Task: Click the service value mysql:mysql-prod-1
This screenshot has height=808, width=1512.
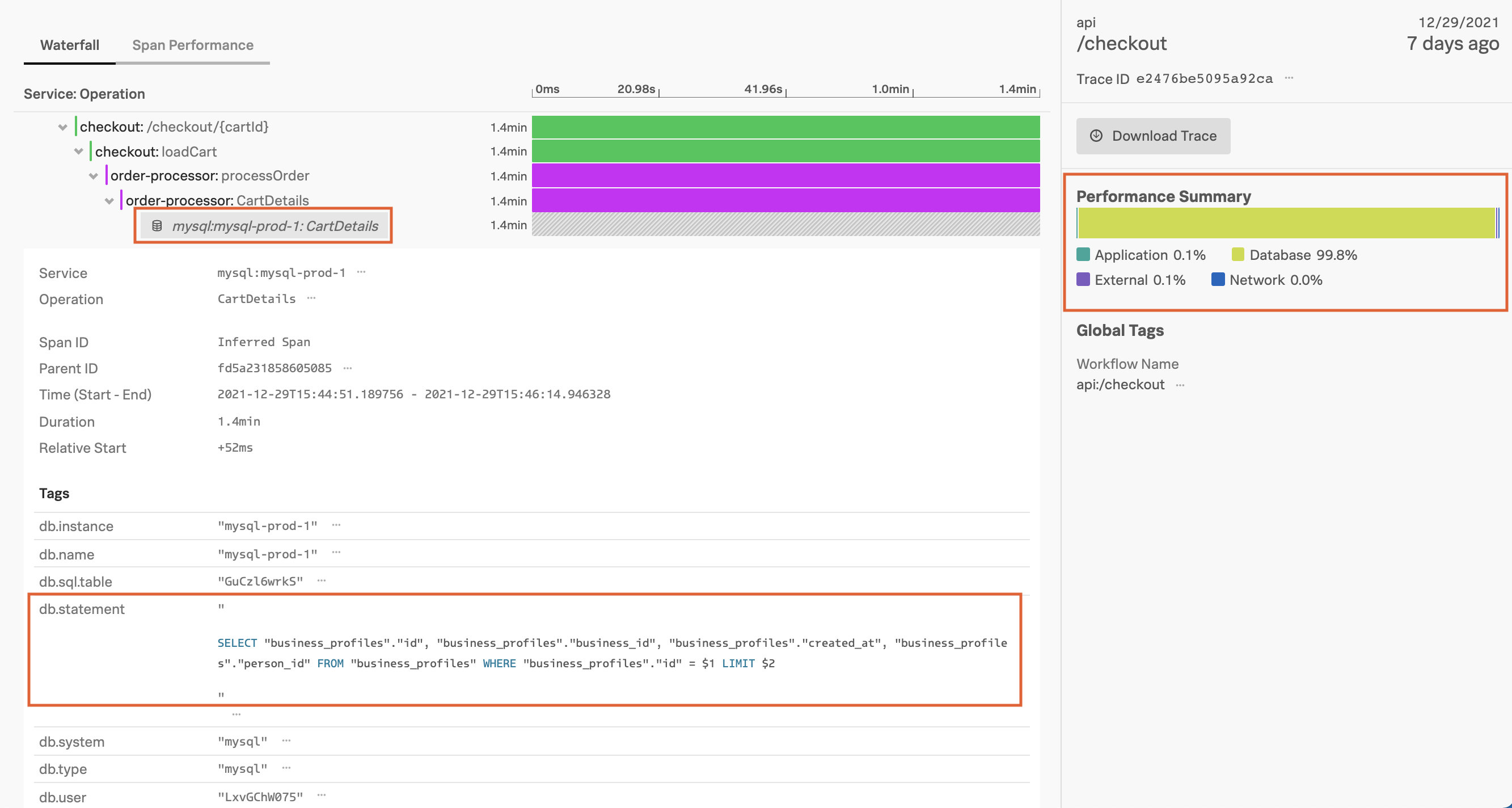Action: pyautogui.click(x=281, y=272)
